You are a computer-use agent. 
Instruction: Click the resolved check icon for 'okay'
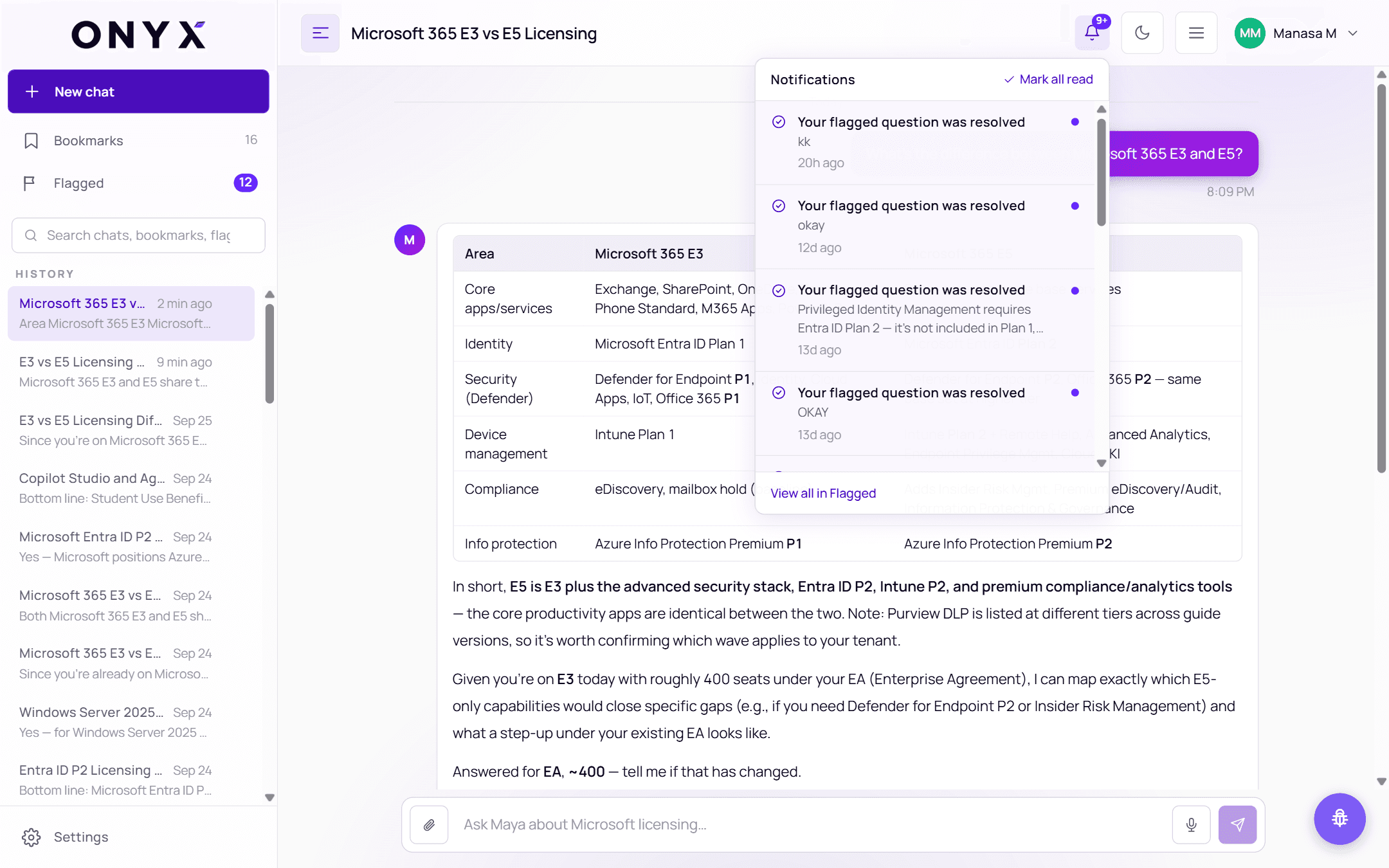point(779,206)
